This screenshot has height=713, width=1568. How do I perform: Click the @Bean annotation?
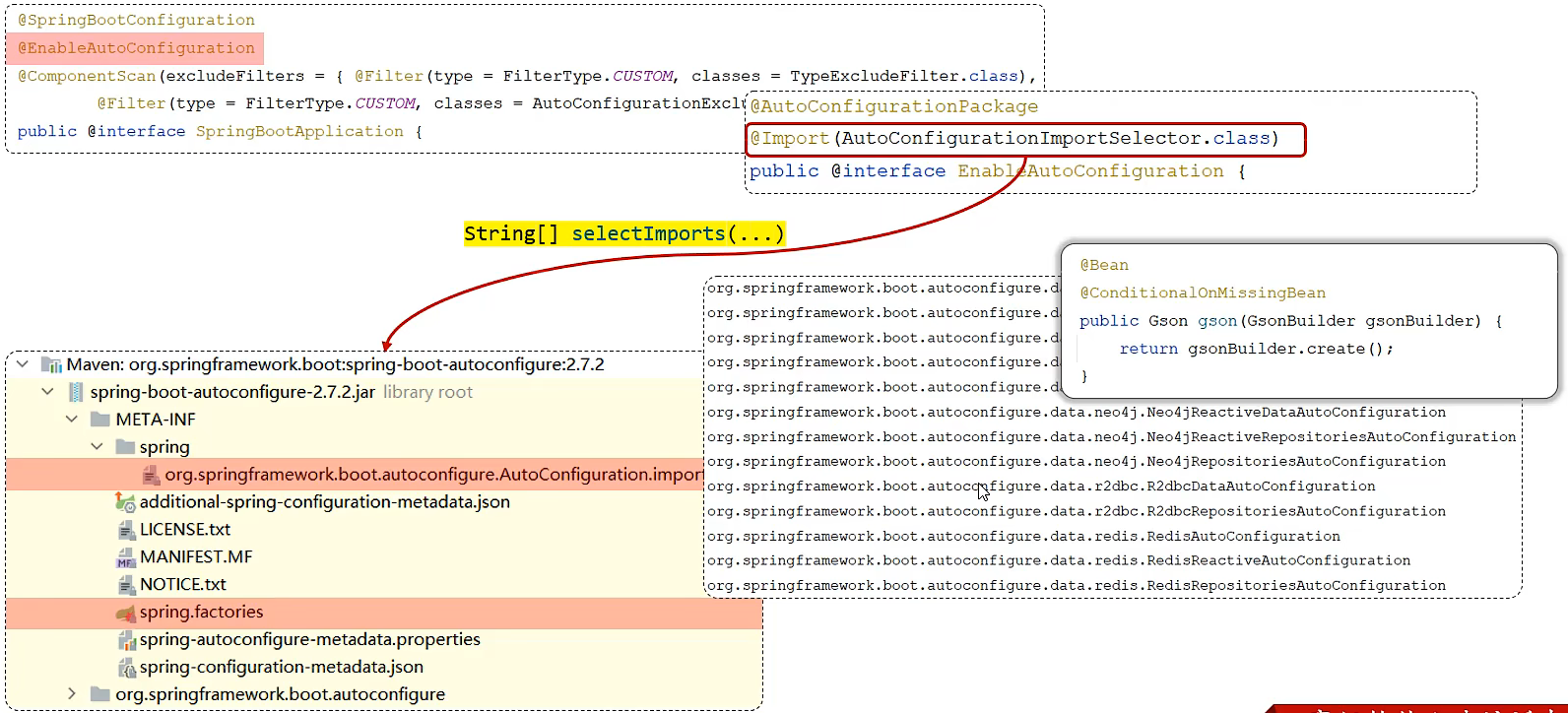coord(1104,265)
